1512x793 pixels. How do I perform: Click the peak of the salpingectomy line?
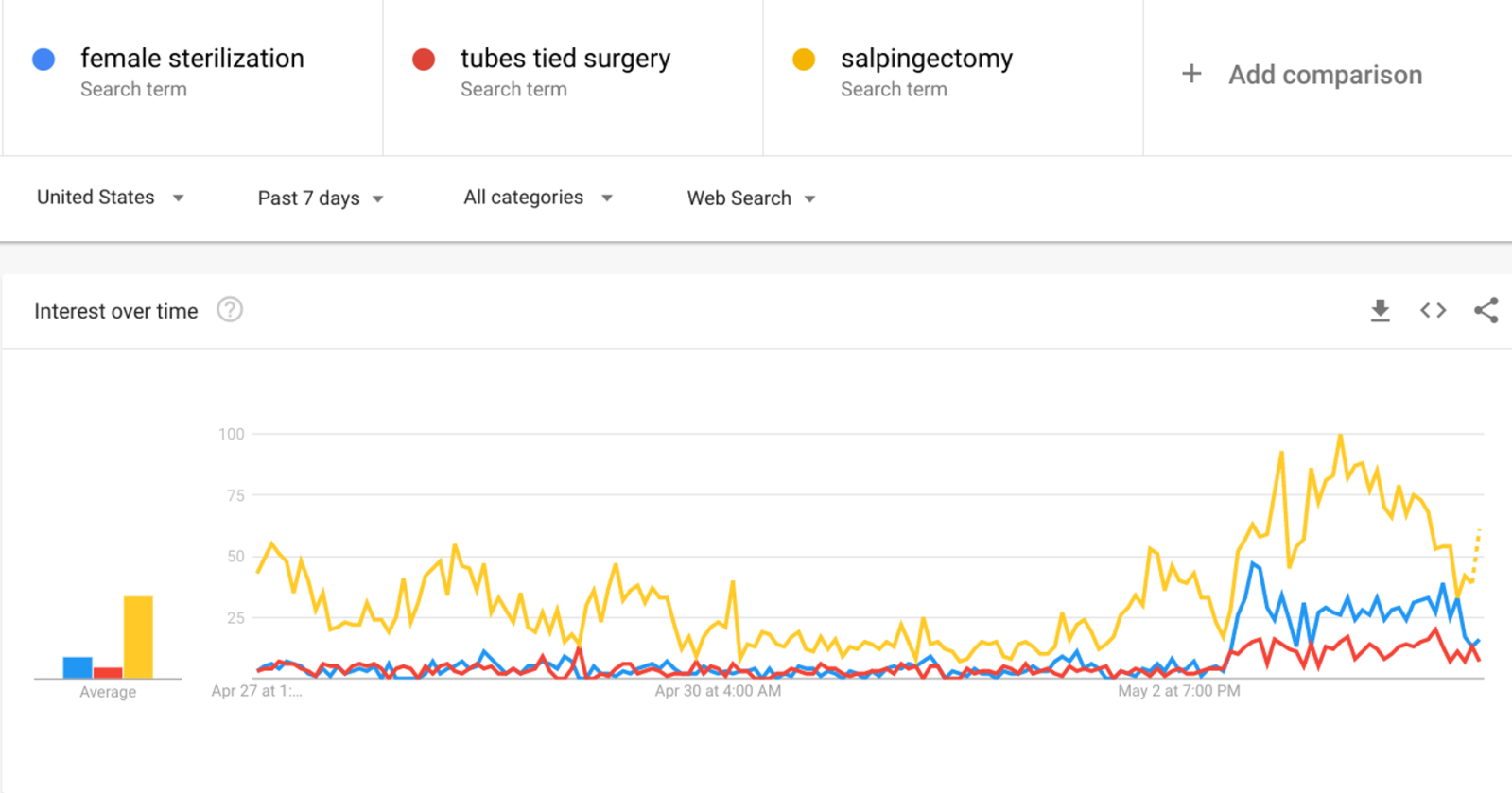[1340, 436]
